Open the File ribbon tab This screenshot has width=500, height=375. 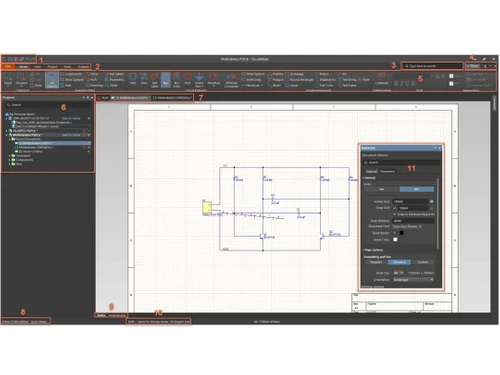click(x=7, y=66)
